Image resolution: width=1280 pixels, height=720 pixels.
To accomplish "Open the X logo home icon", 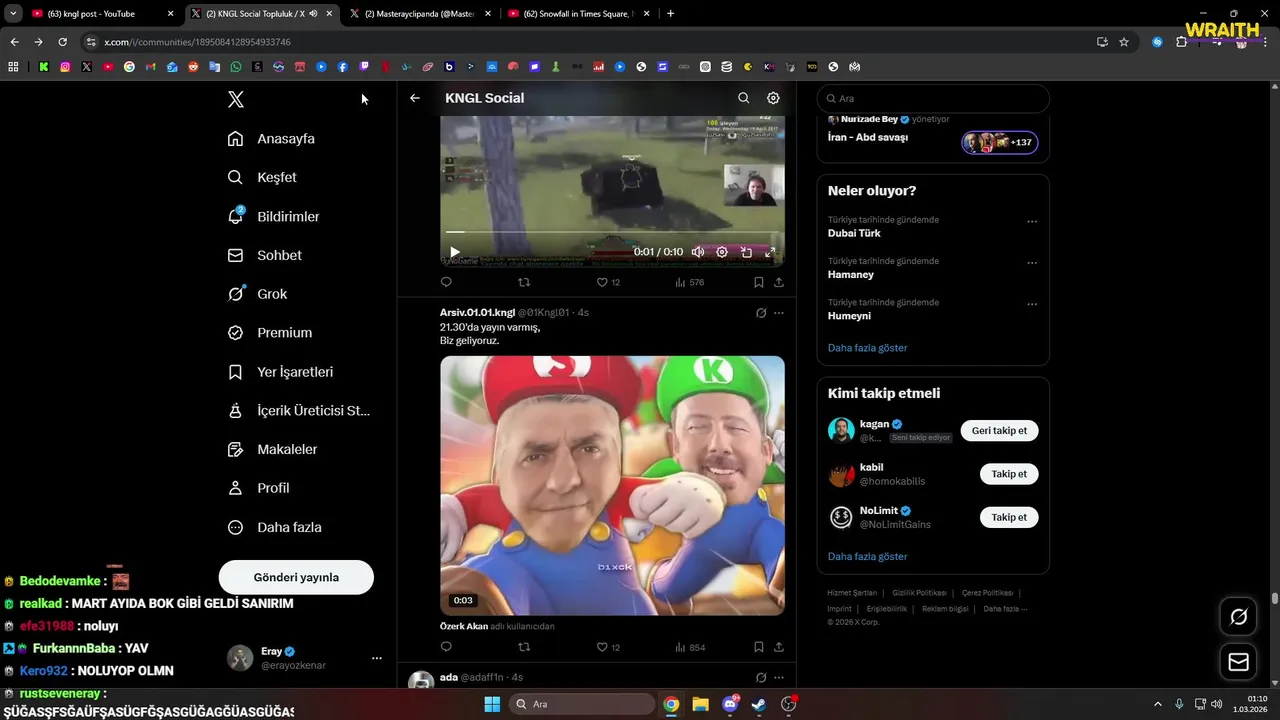I will click(236, 99).
